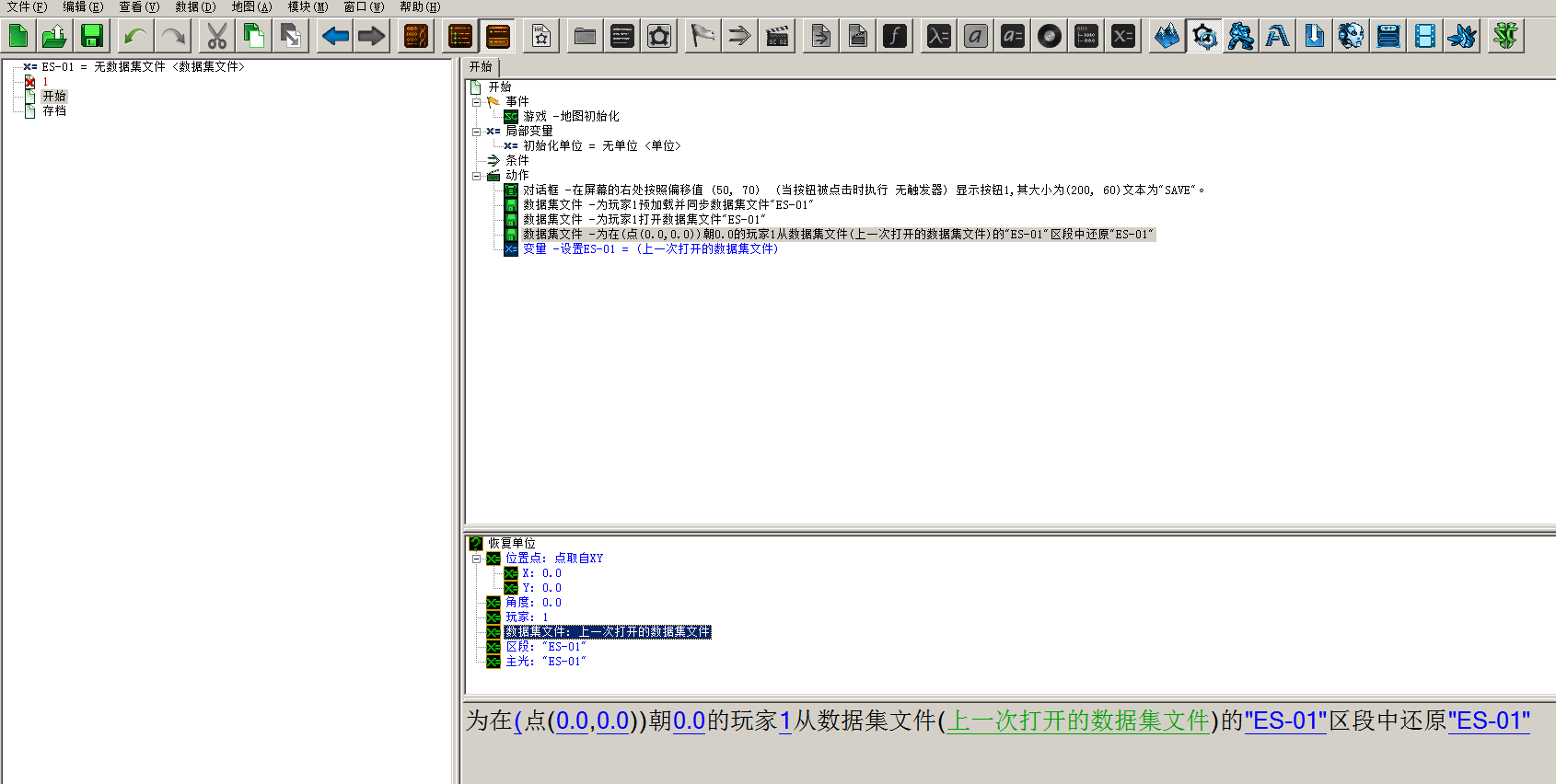This screenshot has width=1556, height=784.
Task: Select the 初始化单位 local variable row
Action: (x=602, y=146)
